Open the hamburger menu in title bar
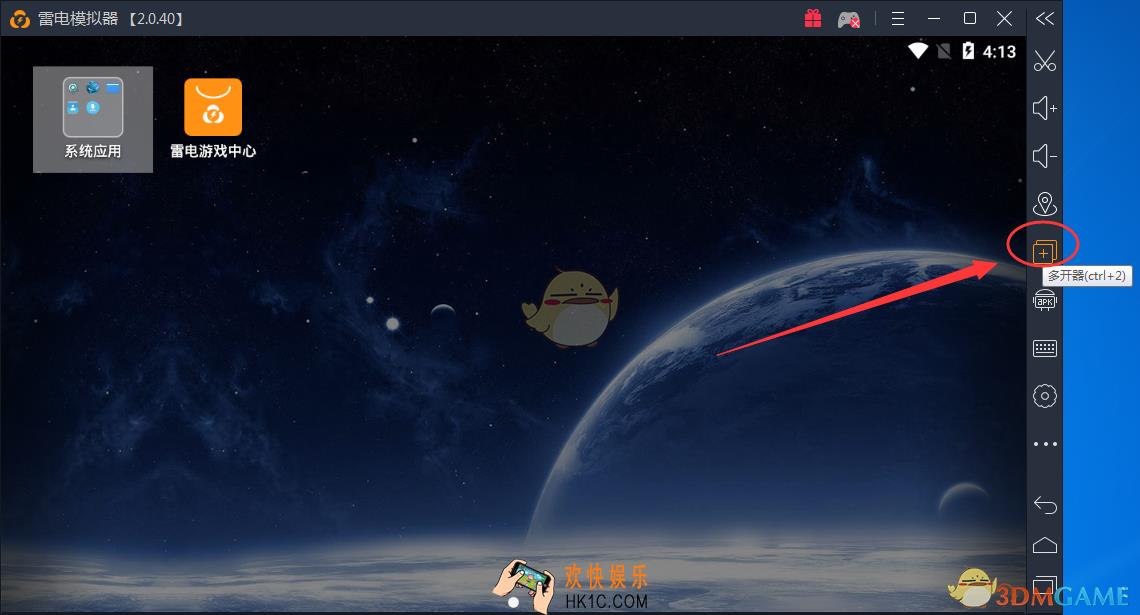The height and width of the screenshot is (615, 1140). coord(899,18)
